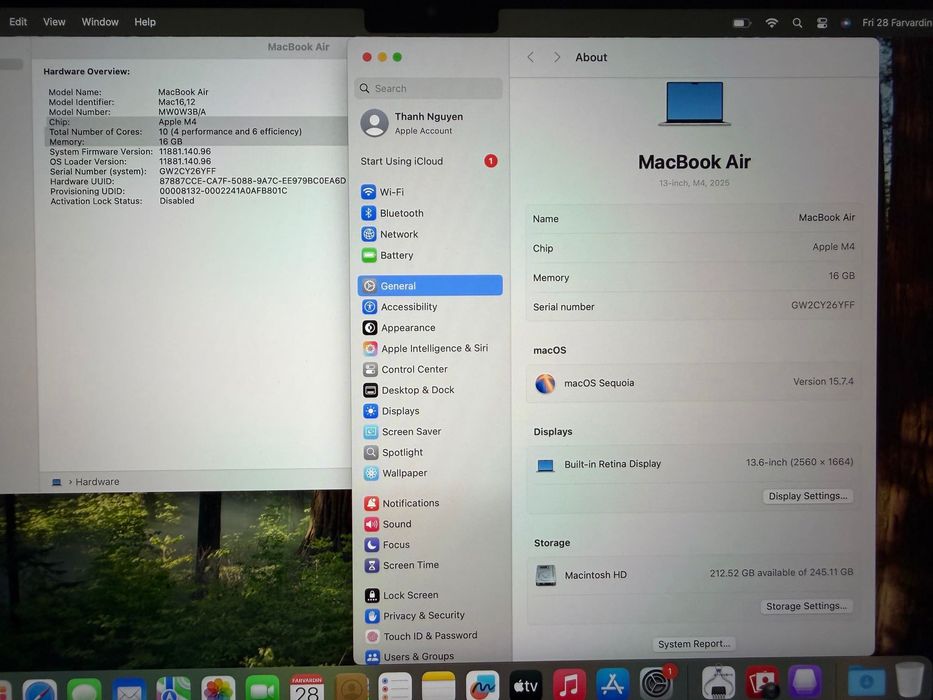This screenshot has height=700, width=933.
Task: Select Chip row in Hardware Overview
Action: coord(196,121)
